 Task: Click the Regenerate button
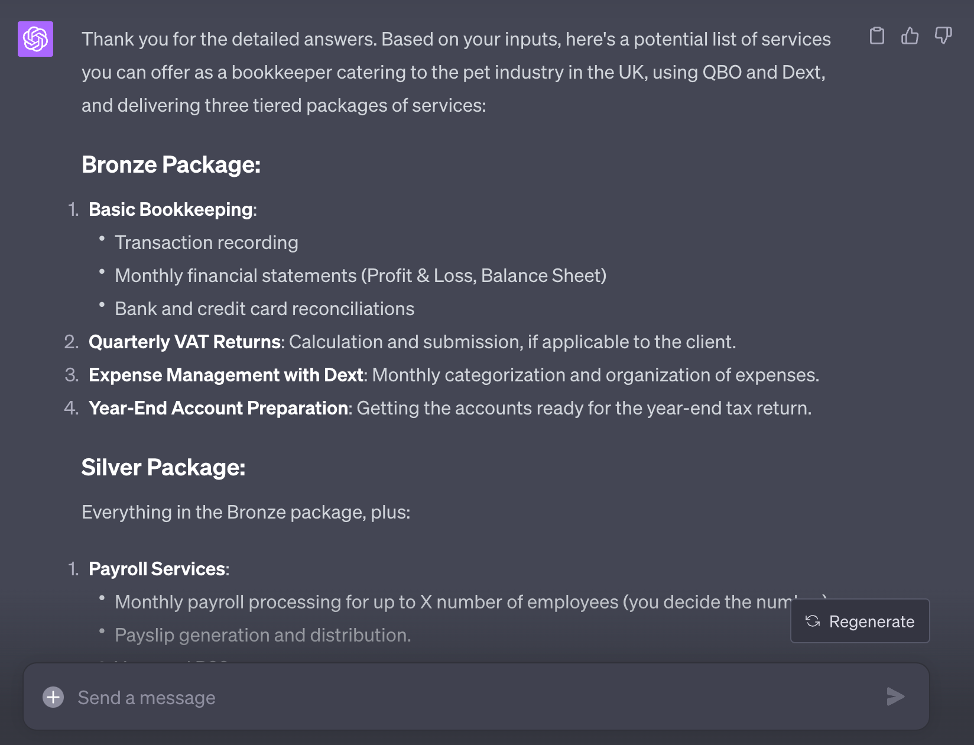(x=860, y=621)
